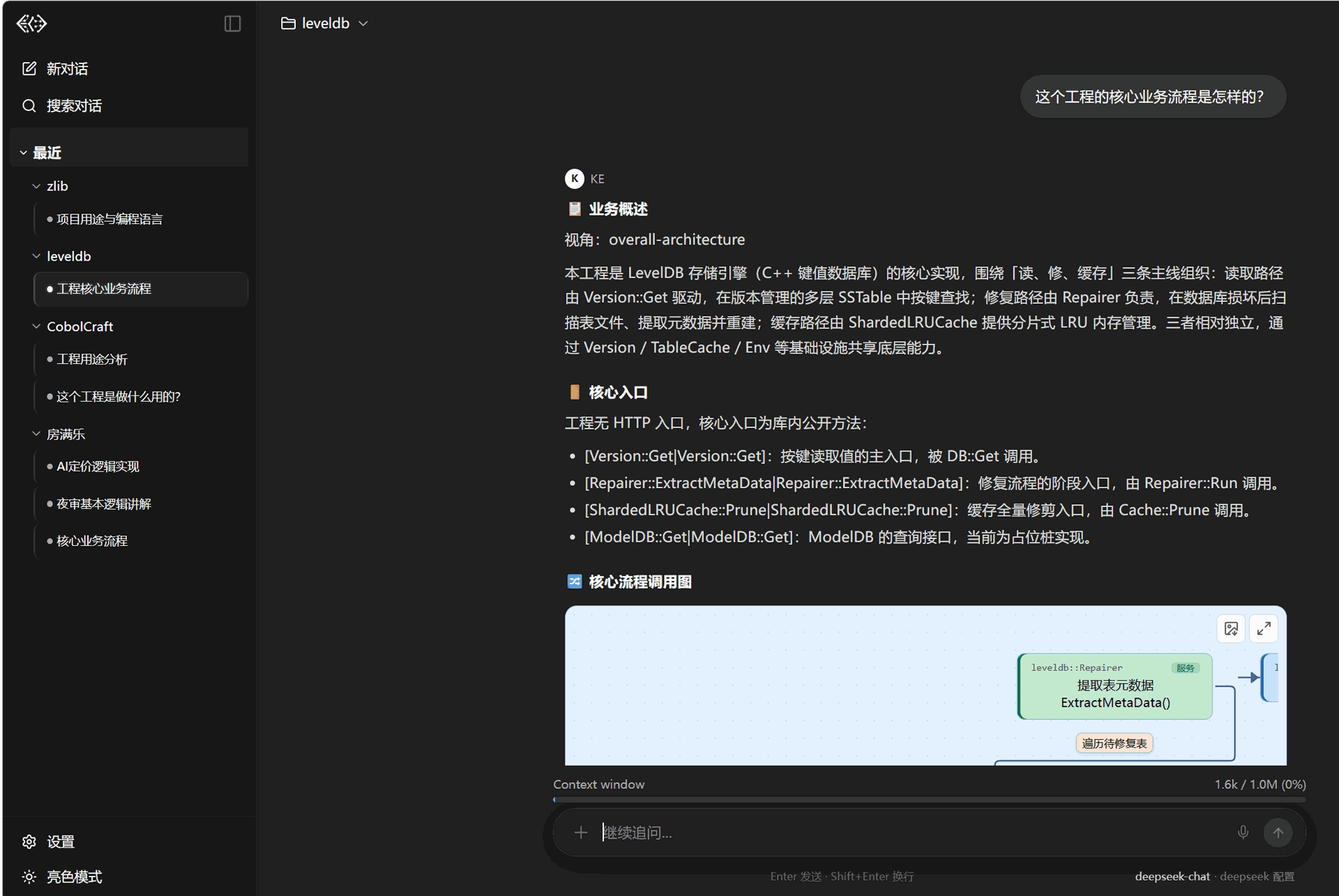Open 搜索对话 search

[62, 105]
